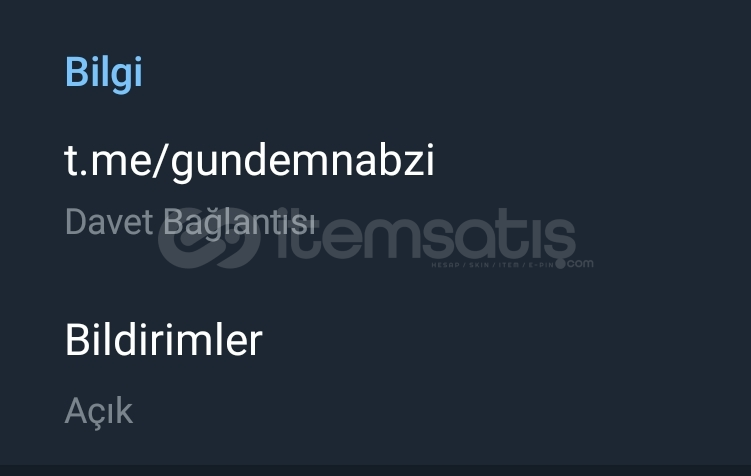Screen dimensions: 751x476
Task: Tap the word Davet under link
Action: [109, 221]
